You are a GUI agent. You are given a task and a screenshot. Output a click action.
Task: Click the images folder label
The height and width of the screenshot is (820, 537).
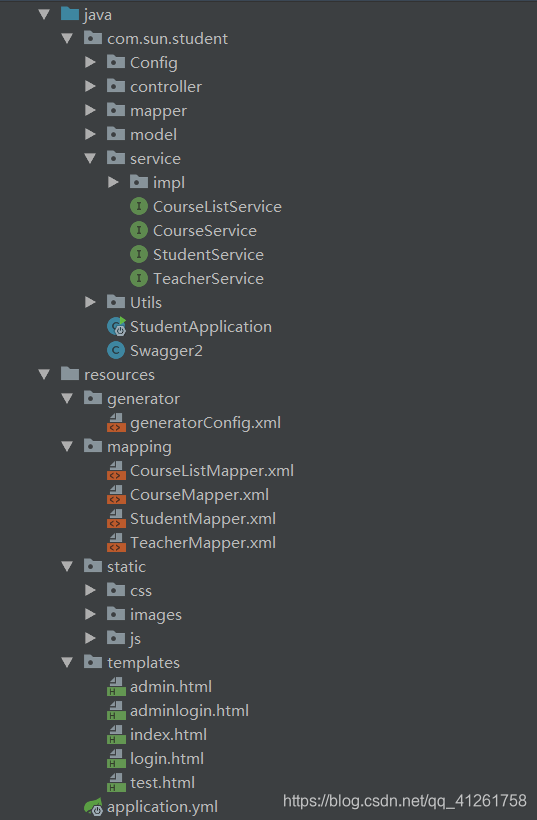click(x=156, y=616)
